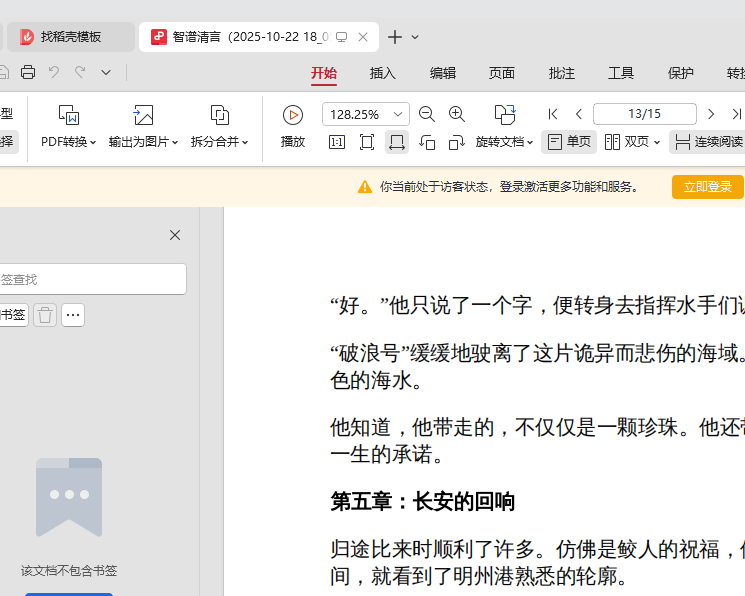Click the bookmark search field
This screenshot has height=596, width=745.
(93, 279)
